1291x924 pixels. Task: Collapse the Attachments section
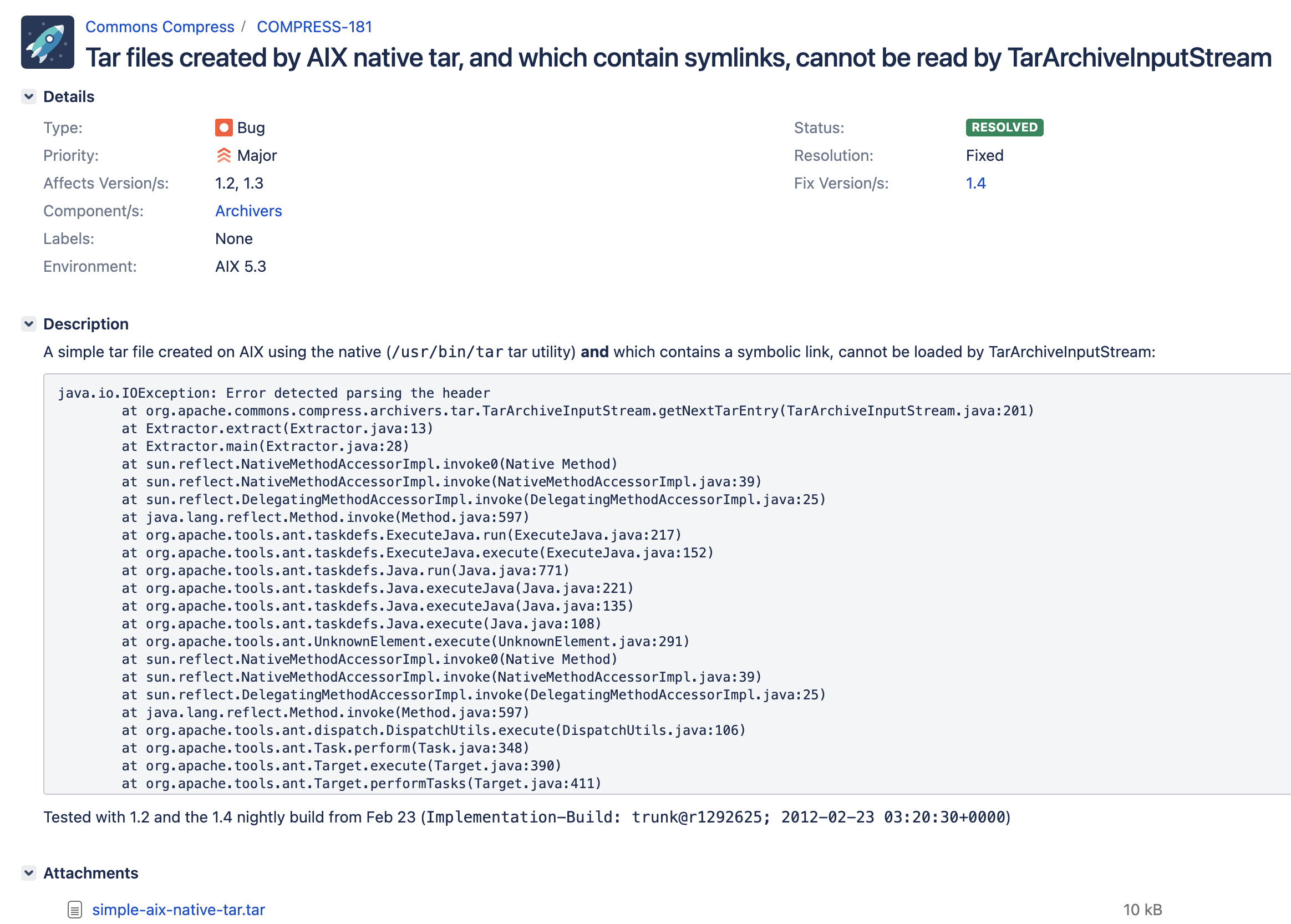tap(29, 872)
